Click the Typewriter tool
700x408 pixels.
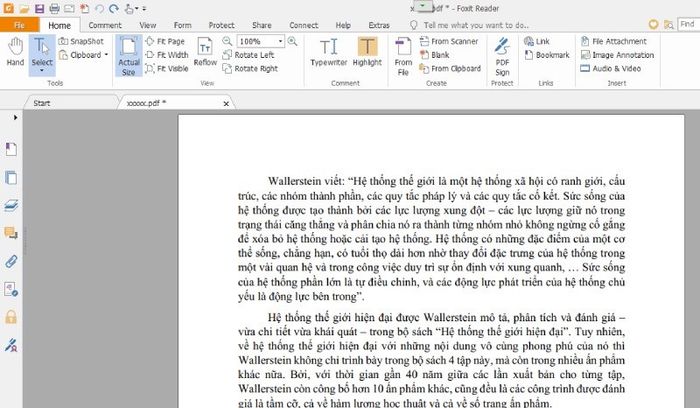(x=329, y=50)
